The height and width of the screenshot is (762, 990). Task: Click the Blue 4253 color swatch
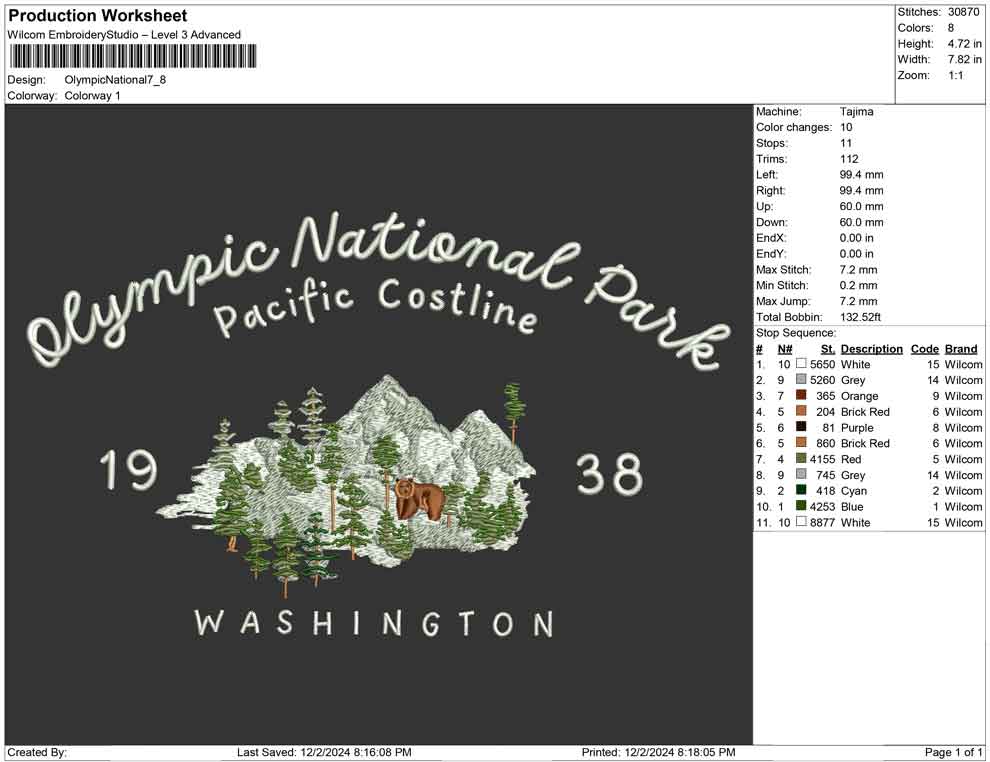801,506
